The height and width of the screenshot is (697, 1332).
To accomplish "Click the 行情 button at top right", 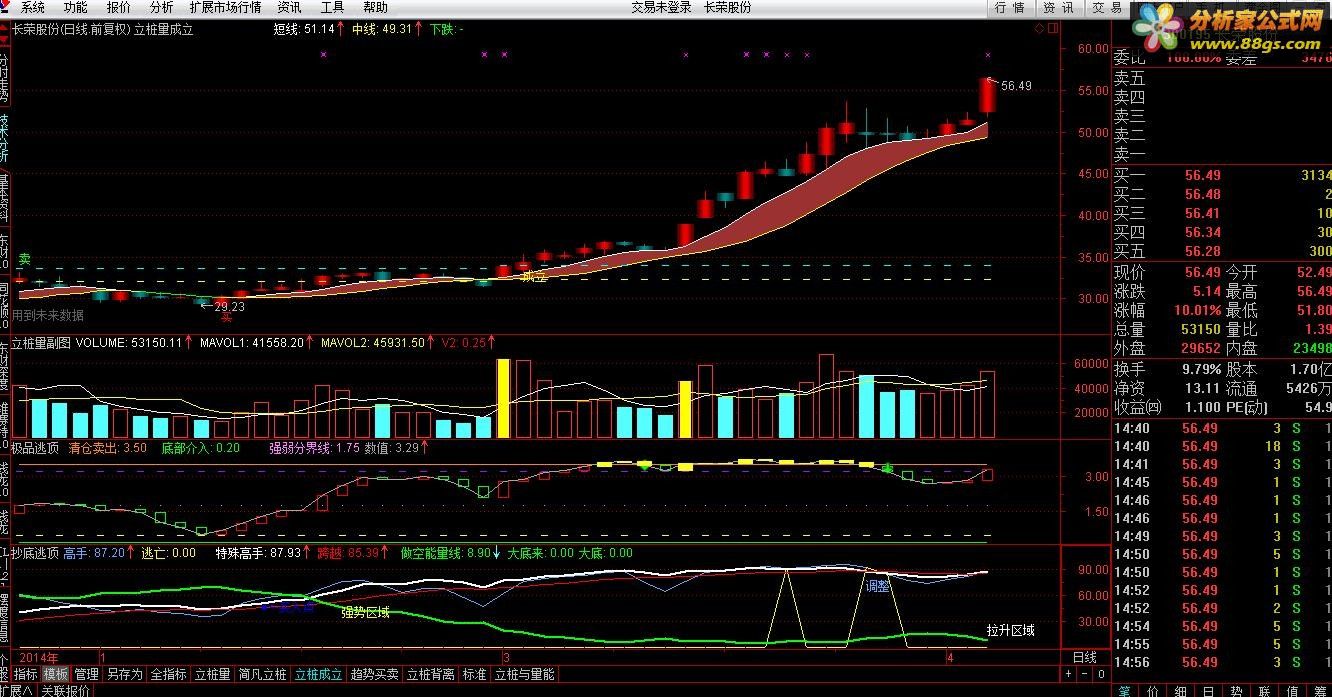I will pos(1010,8).
